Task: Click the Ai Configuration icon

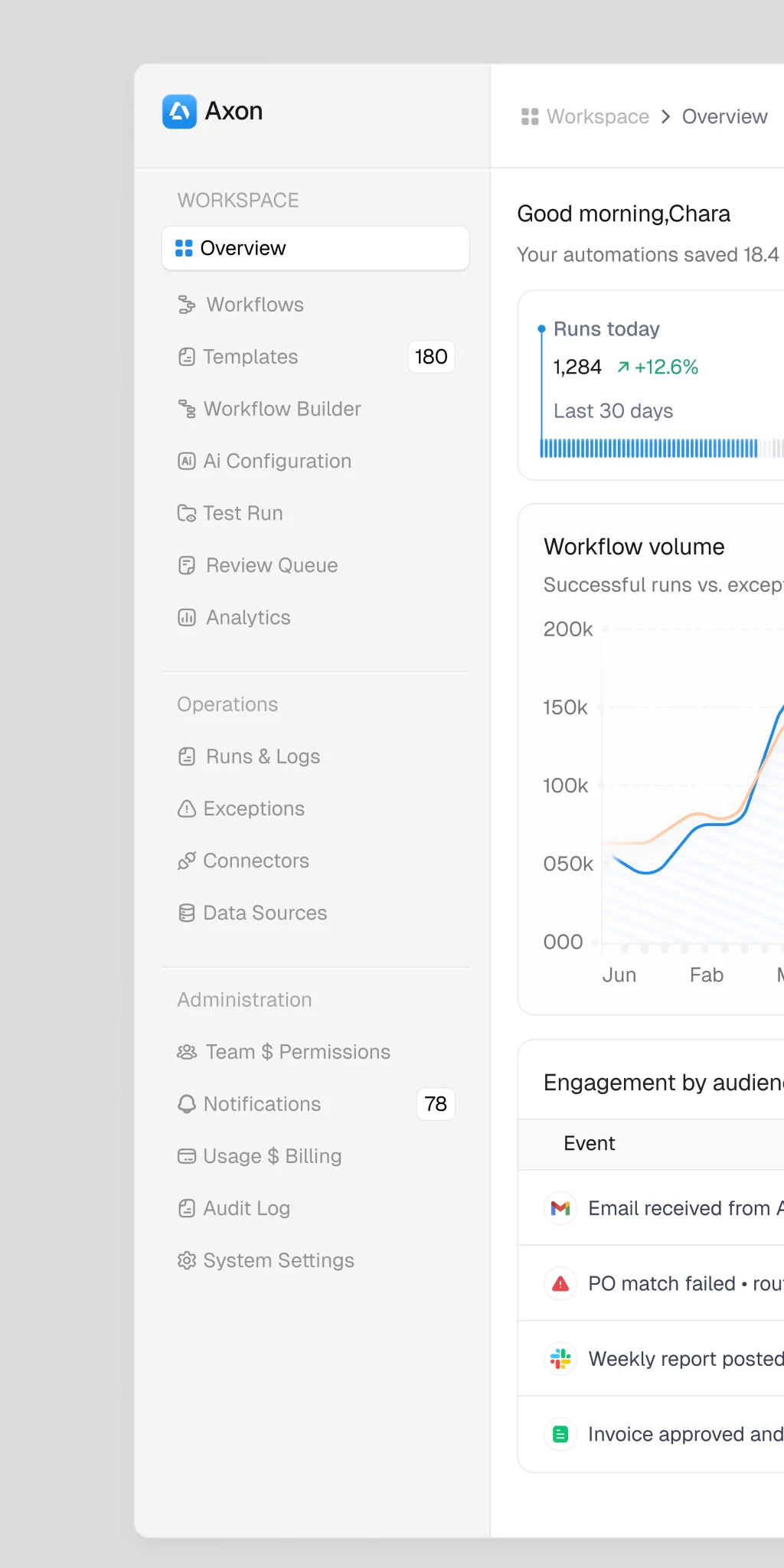Action: (186, 461)
